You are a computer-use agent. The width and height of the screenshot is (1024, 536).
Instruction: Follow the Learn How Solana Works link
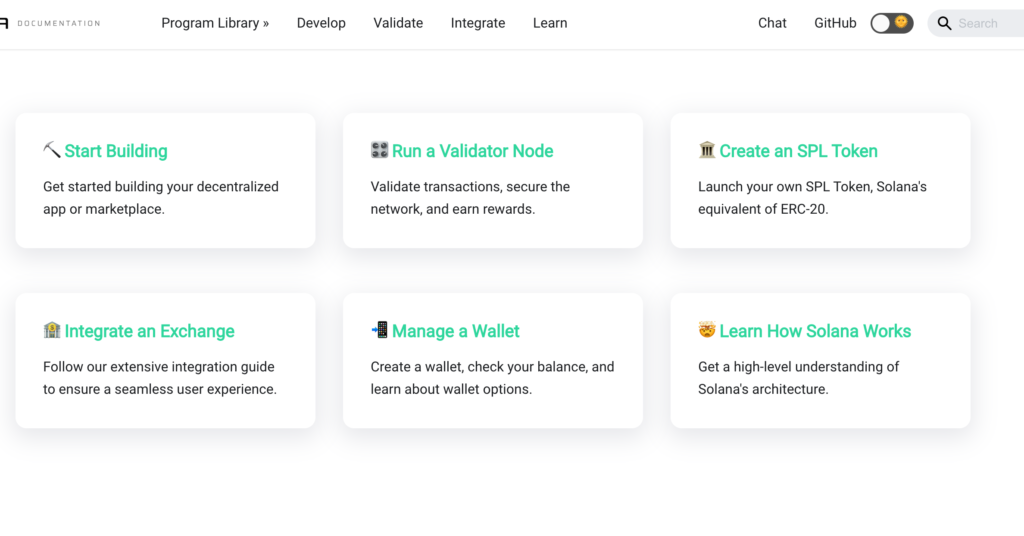[x=815, y=331]
